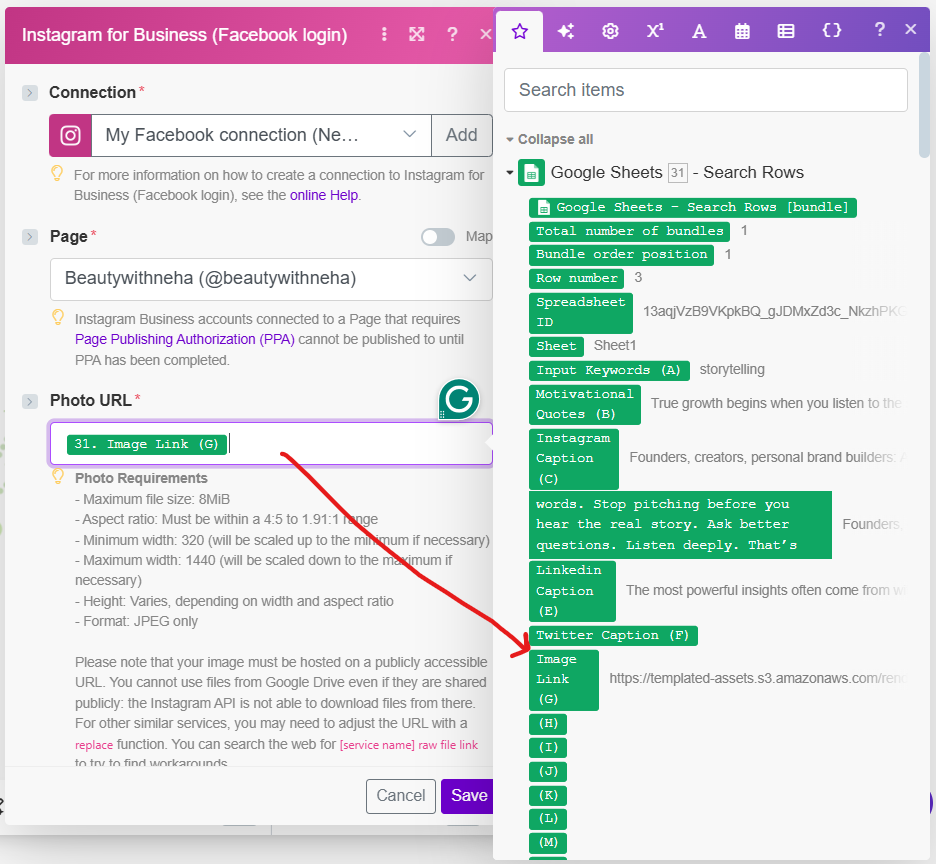Click the Instagram icon beside connection

[70, 136]
